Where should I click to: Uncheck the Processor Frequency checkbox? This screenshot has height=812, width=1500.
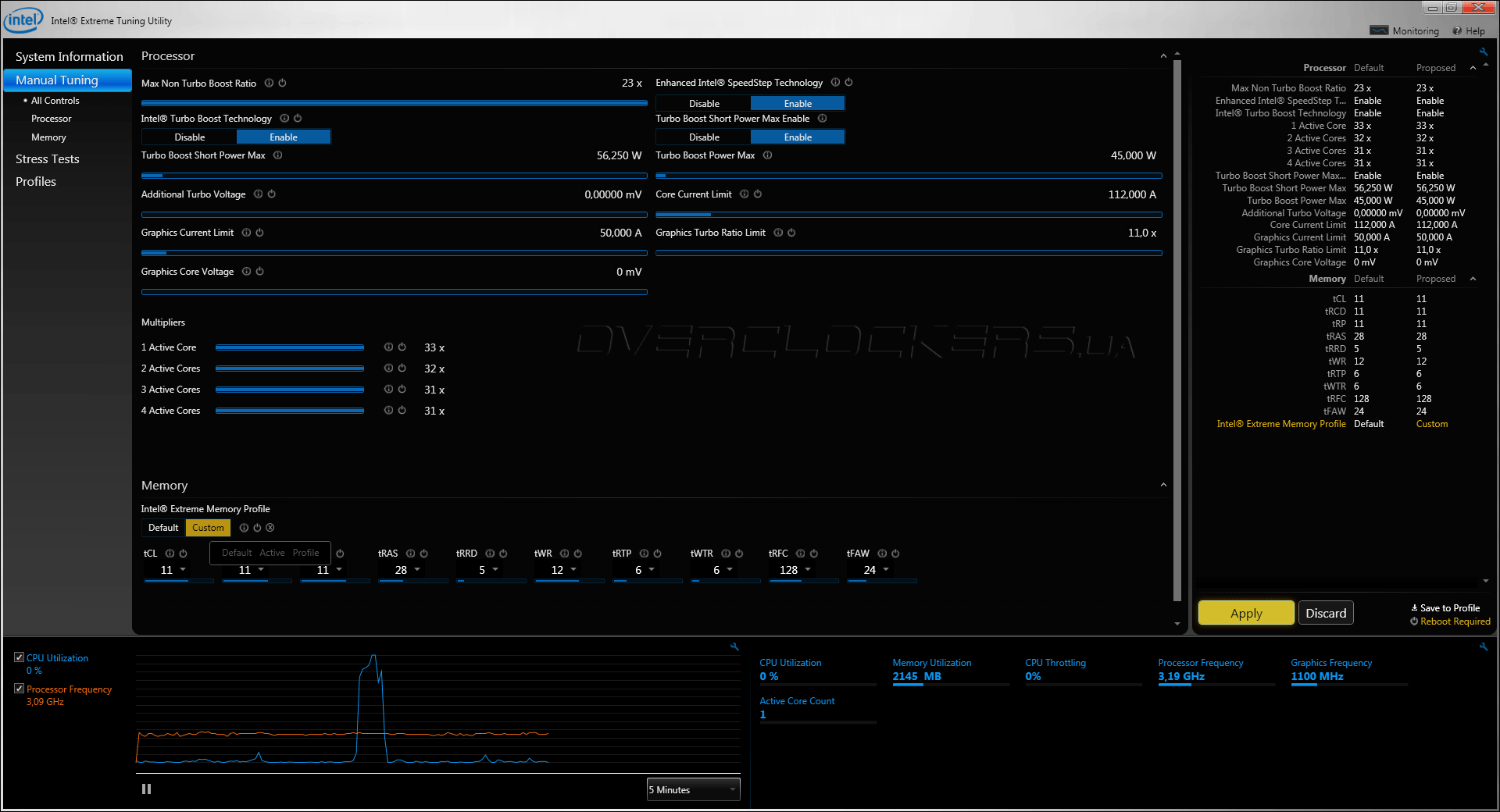coord(20,689)
